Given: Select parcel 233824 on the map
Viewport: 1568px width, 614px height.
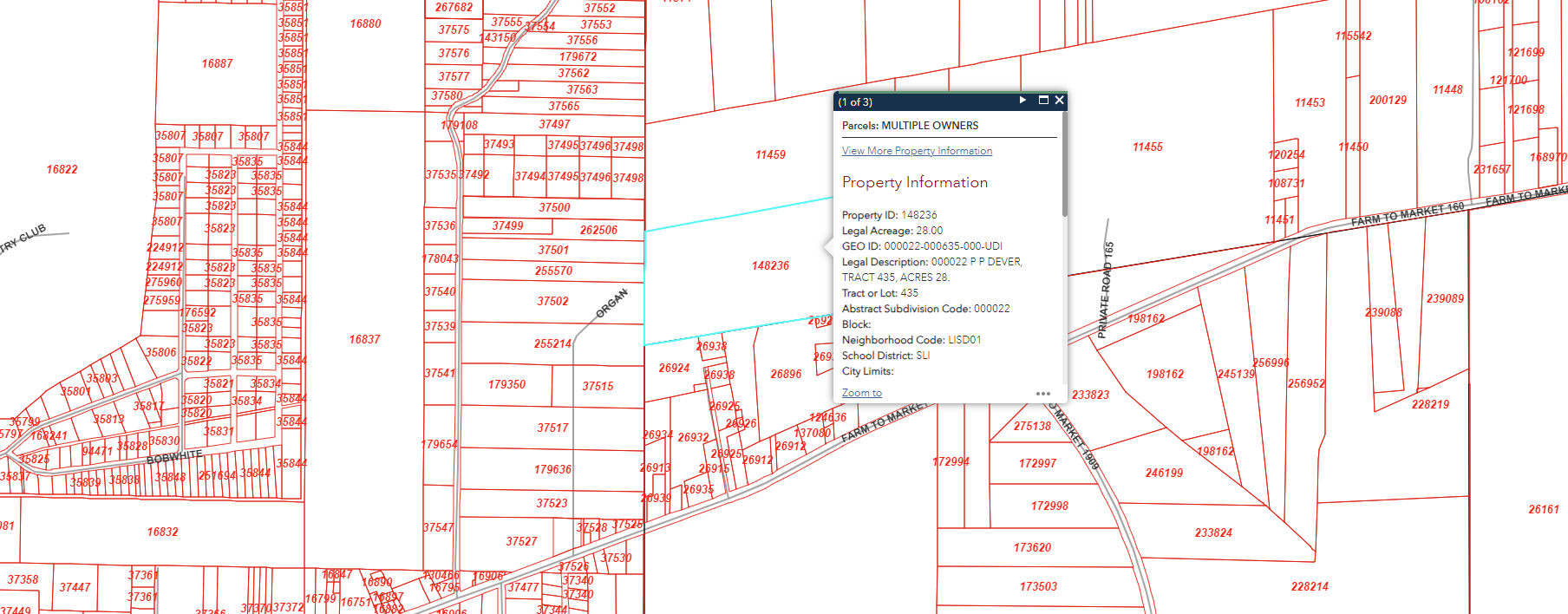Looking at the screenshot, I should click(1213, 533).
